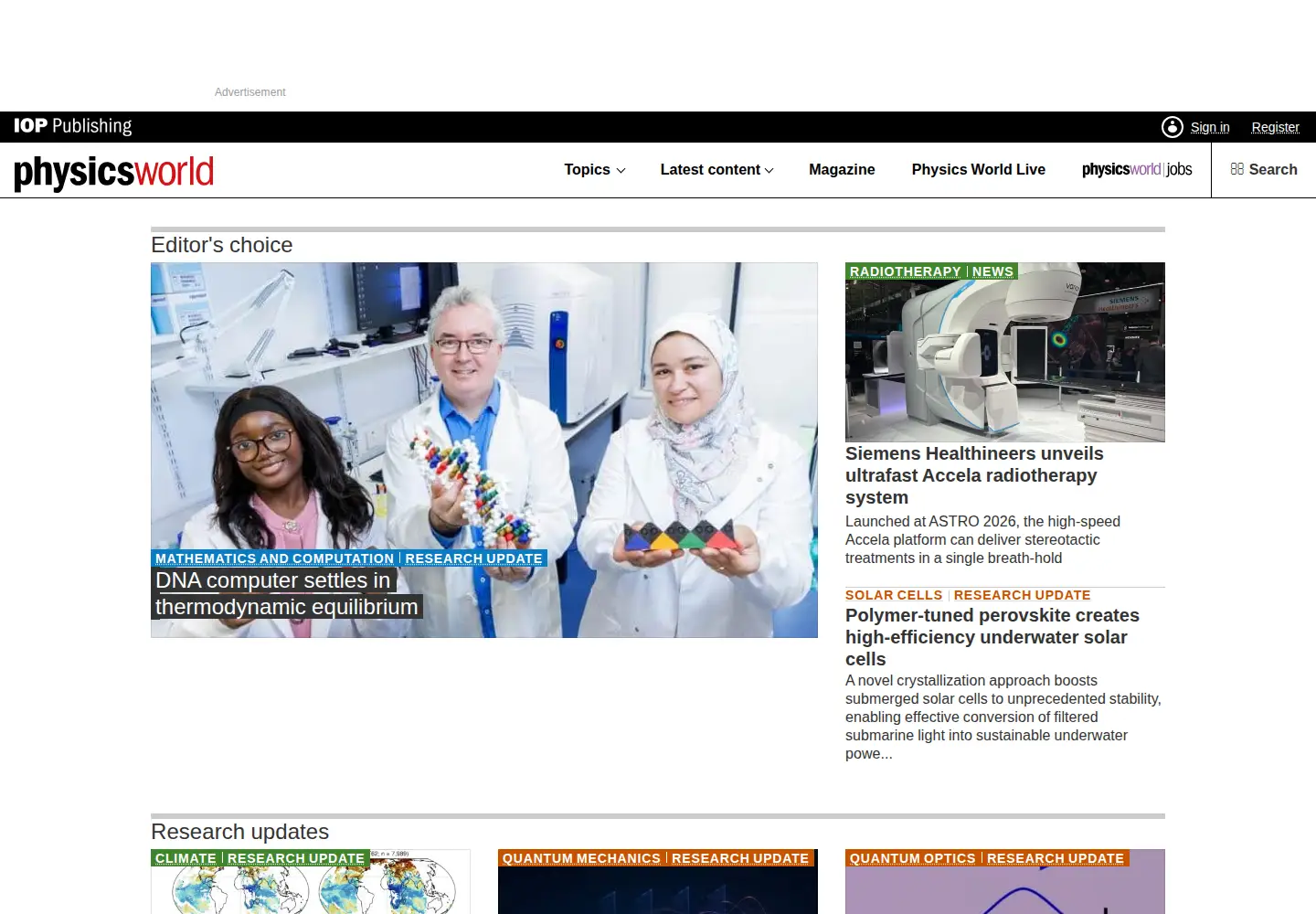Screen dimensions: 1316x914
Task: Click Research Update tag beside Quantum Mechanics
Action: (x=740, y=858)
